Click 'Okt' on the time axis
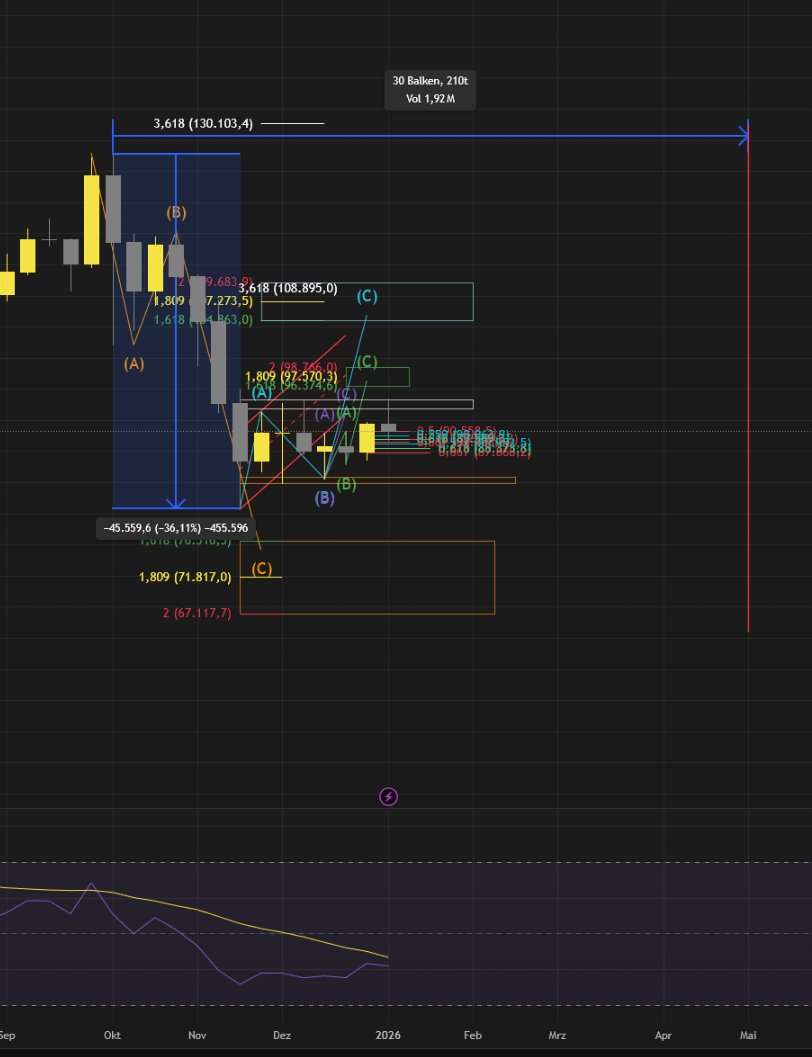The image size is (812, 1057). coord(113,1035)
